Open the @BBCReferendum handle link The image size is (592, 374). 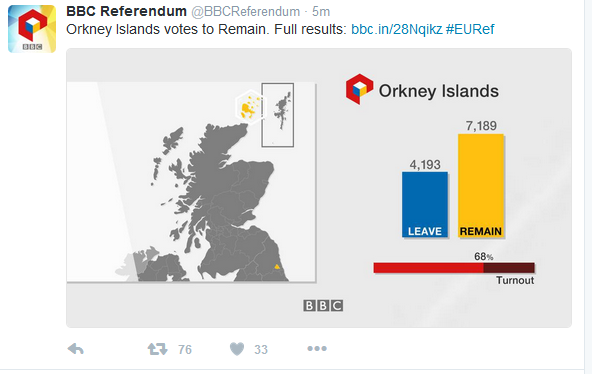(x=246, y=12)
